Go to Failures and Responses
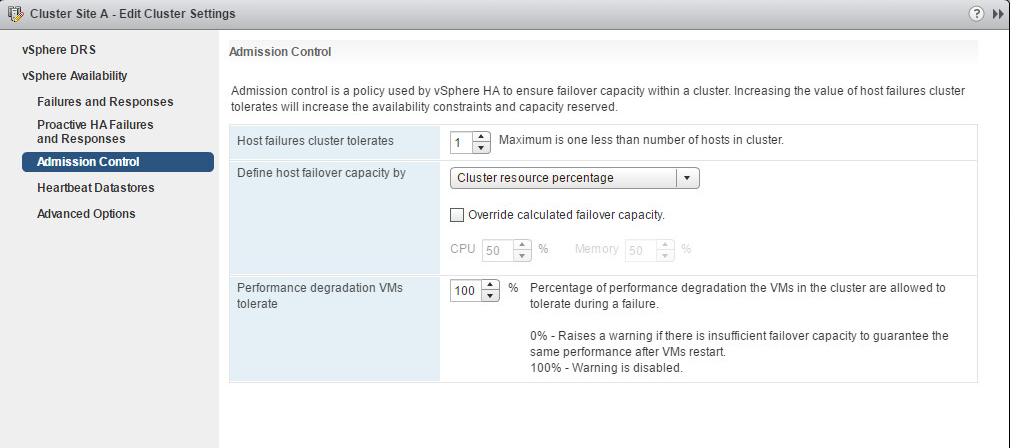Image resolution: width=1010 pixels, height=448 pixels. [105, 101]
